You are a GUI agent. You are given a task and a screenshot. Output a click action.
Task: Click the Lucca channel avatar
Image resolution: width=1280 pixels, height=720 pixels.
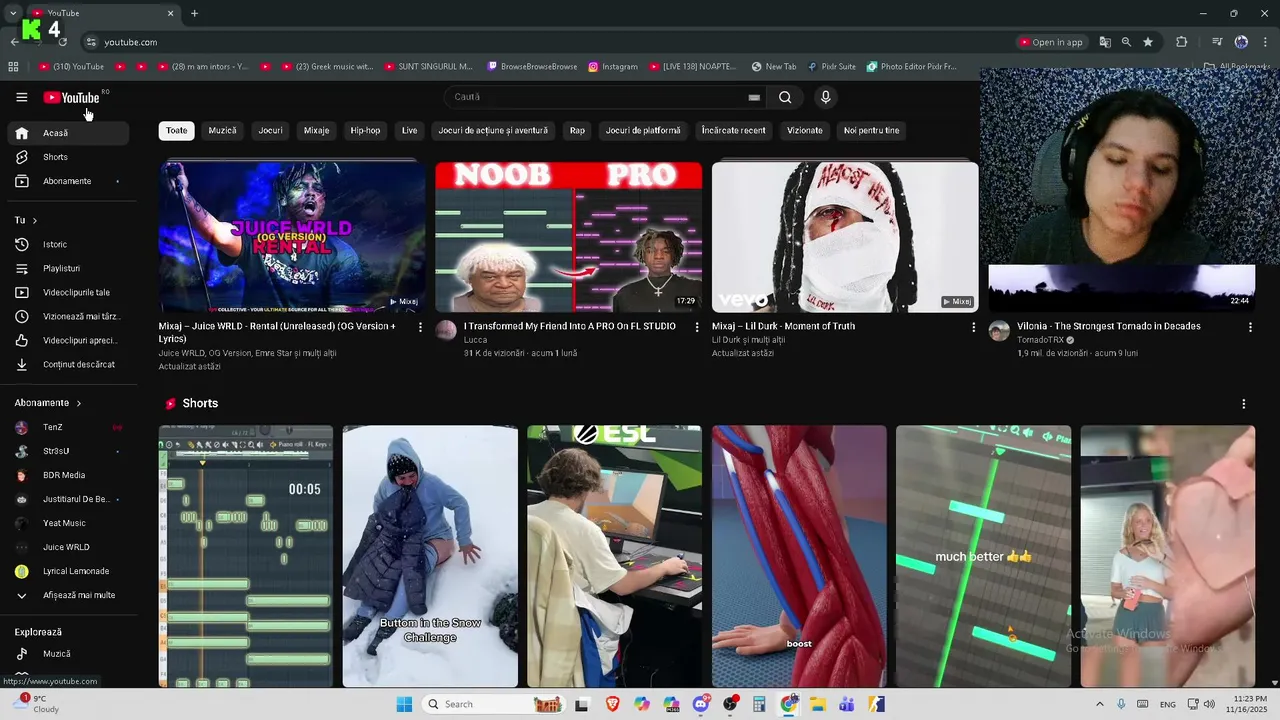coord(446,330)
